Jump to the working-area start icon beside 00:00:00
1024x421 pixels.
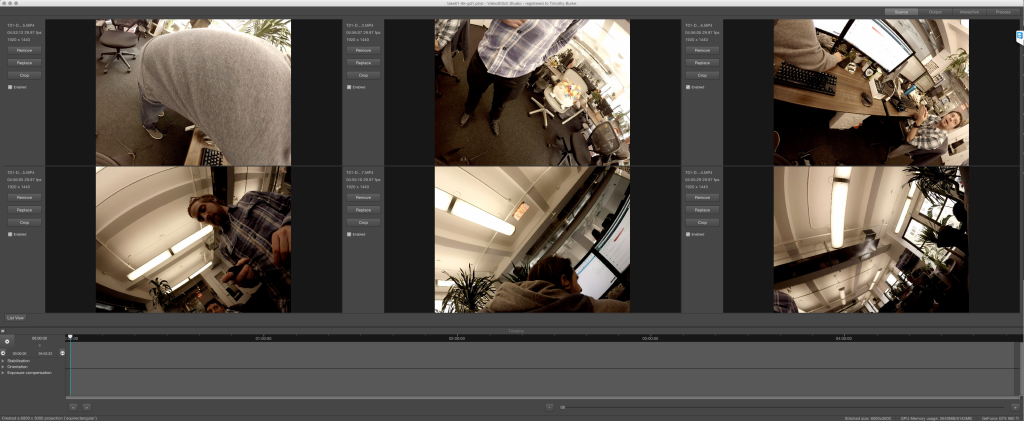3,353
